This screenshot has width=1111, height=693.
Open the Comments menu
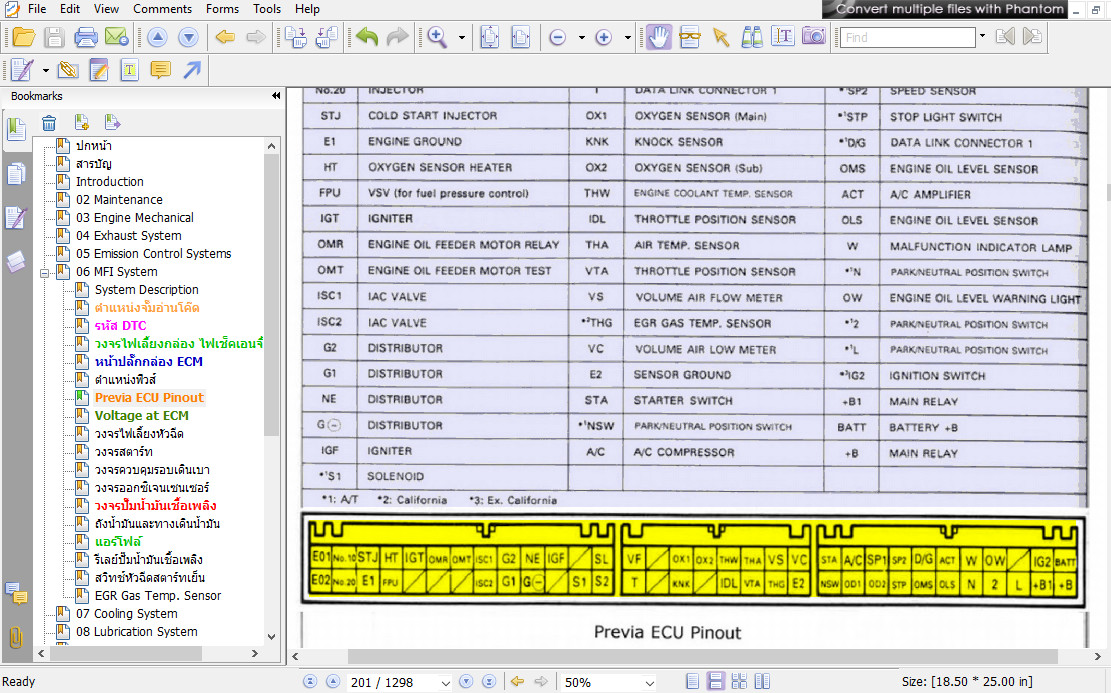[x=162, y=9]
